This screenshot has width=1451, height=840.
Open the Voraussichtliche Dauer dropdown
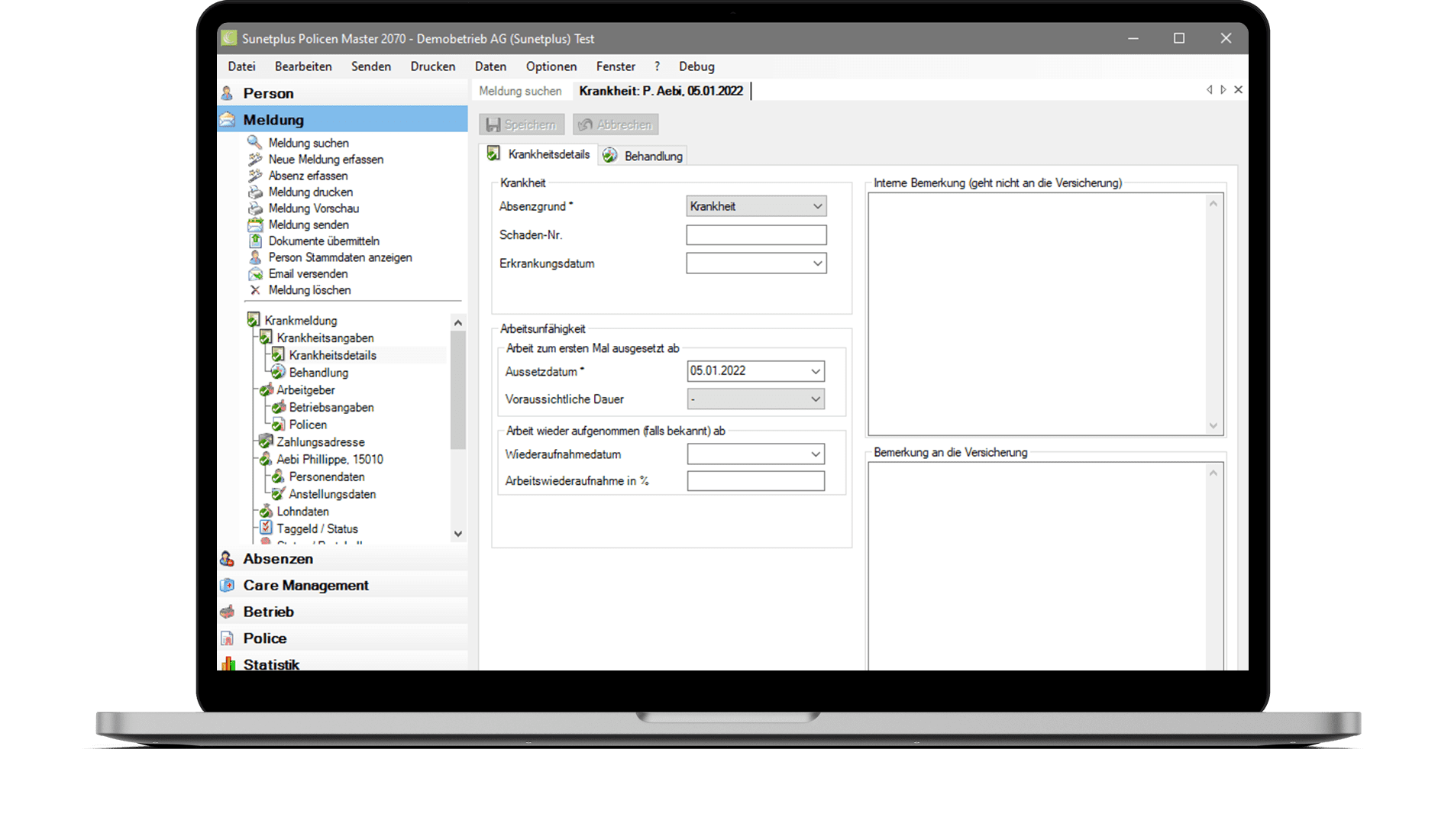[815, 399]
